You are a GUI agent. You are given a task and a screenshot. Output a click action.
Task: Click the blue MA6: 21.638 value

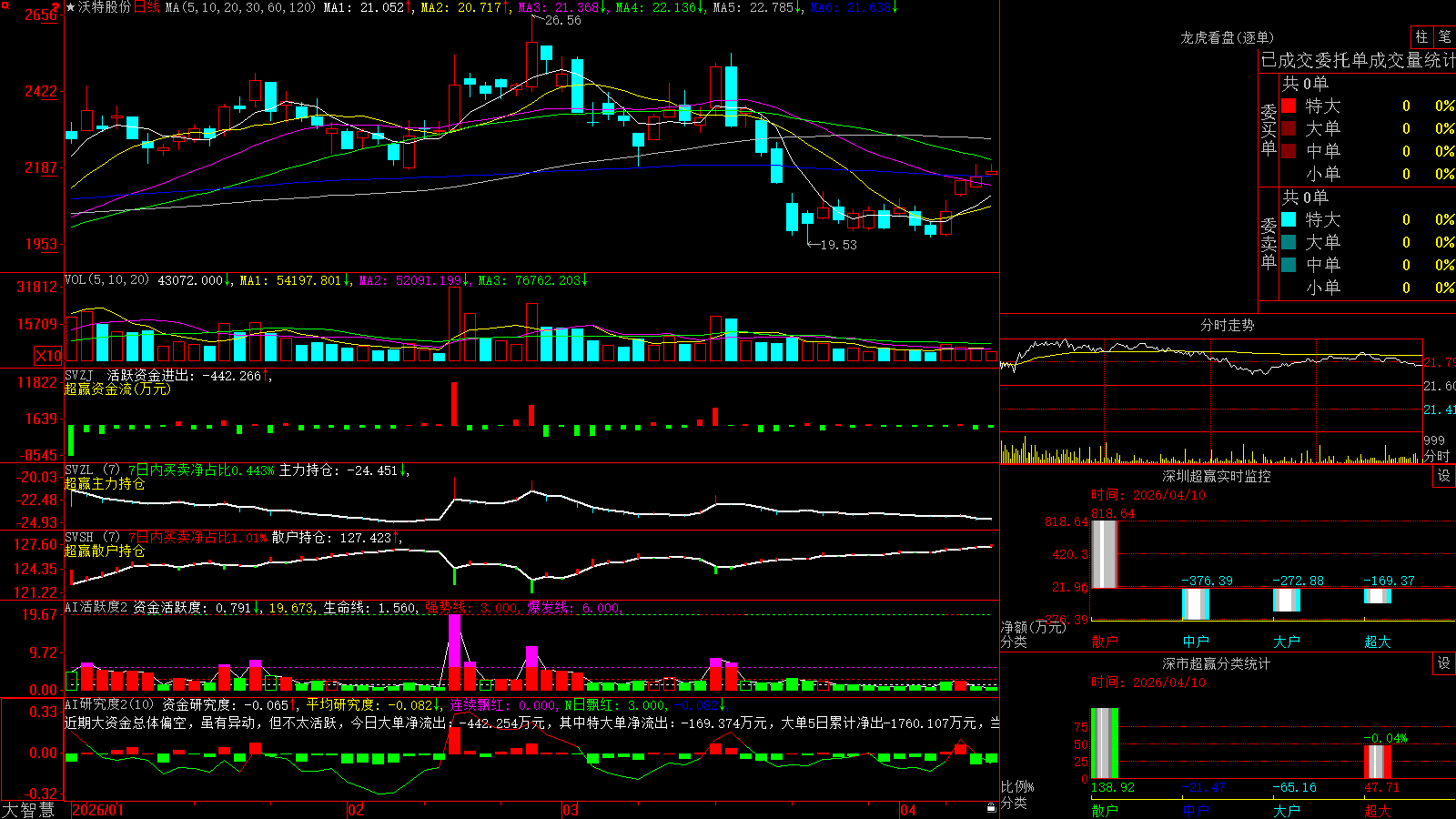click(x=851, y=7)
